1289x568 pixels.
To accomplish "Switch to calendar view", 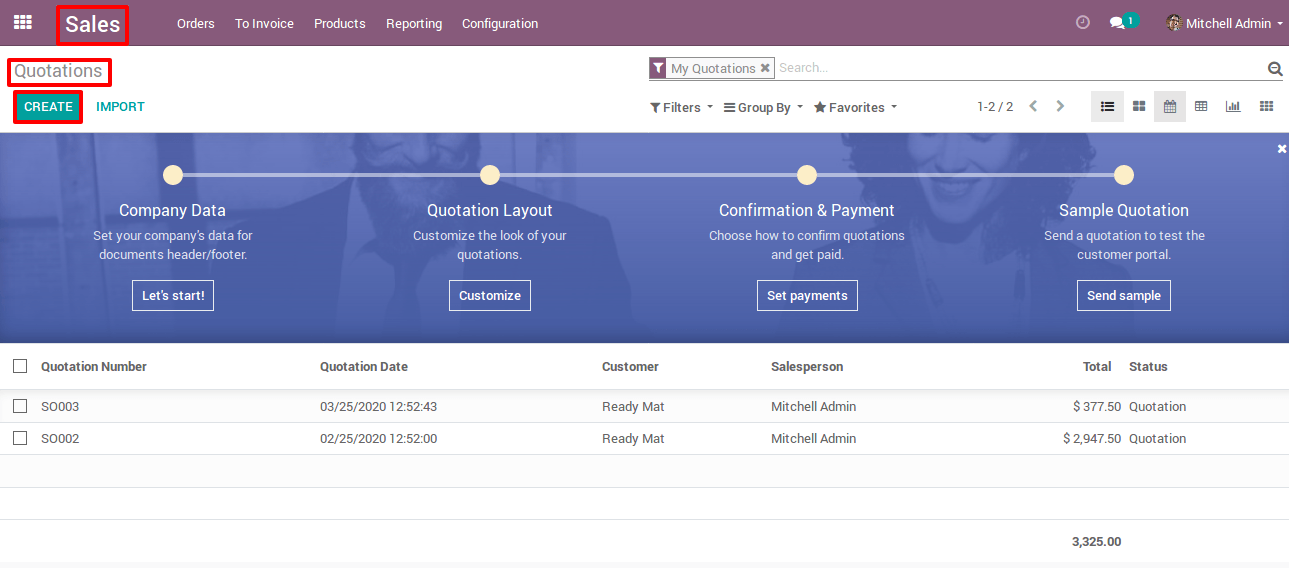I will [x=1170, y=106].
